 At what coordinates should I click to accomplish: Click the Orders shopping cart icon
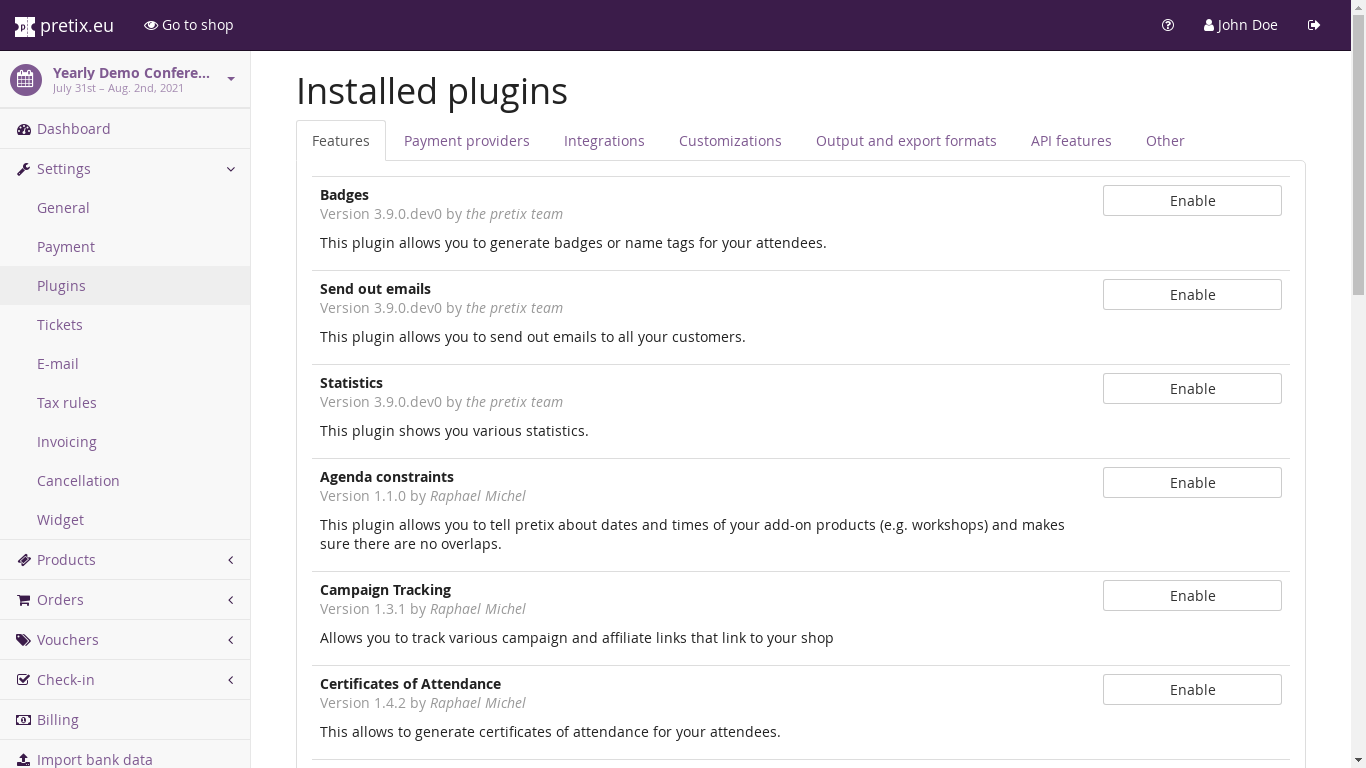click(24, 600)
